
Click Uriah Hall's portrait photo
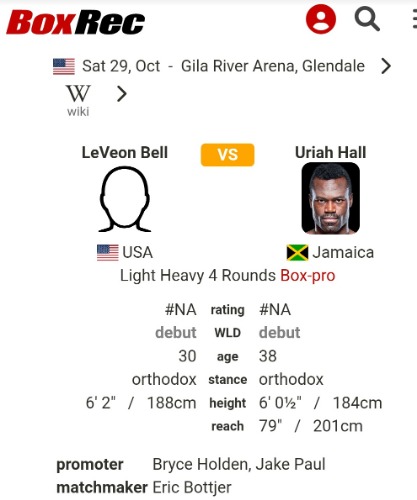[x=331, y=198]
